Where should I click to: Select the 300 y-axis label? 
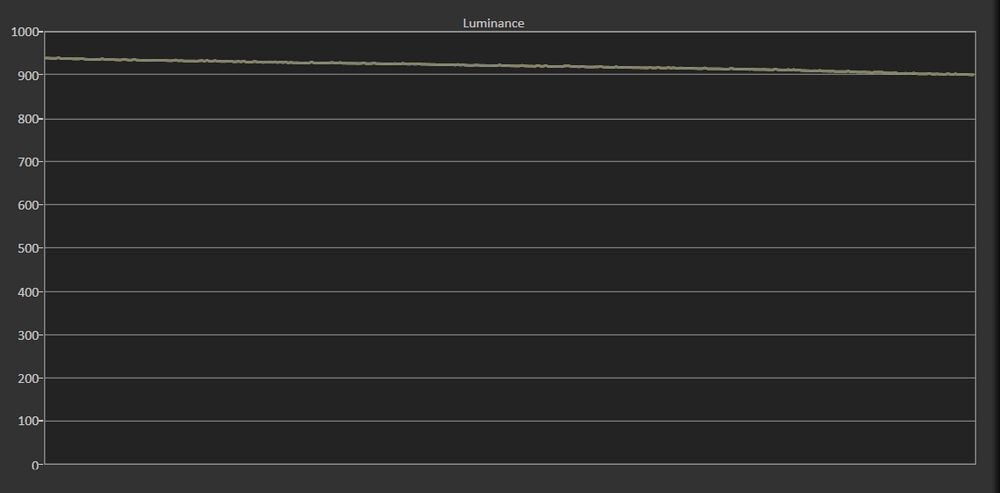pos(26,335)
